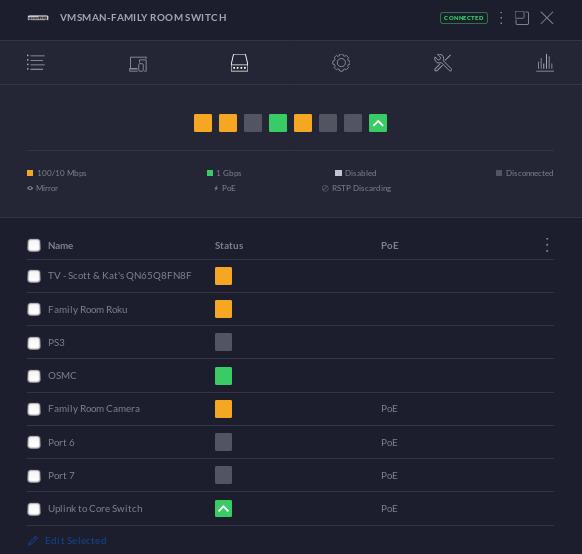Click the green uplink port square in diagram
This screenshot has height=554, width=582.
(378, 123)
